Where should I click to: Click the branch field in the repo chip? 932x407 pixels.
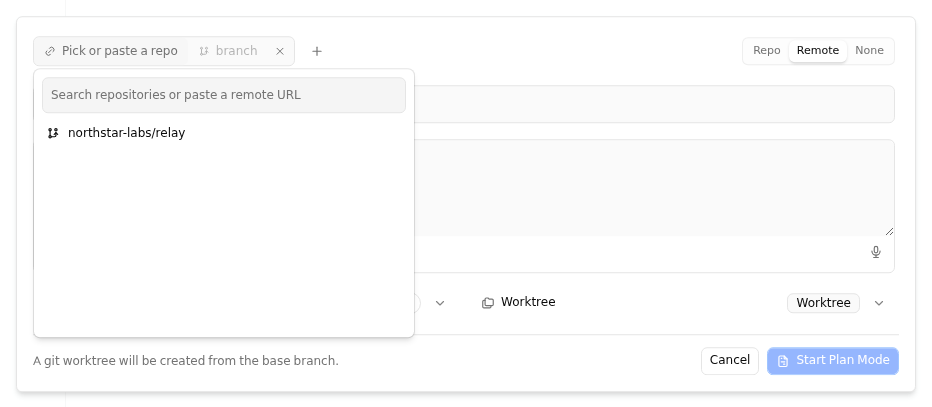click(228, 51)
